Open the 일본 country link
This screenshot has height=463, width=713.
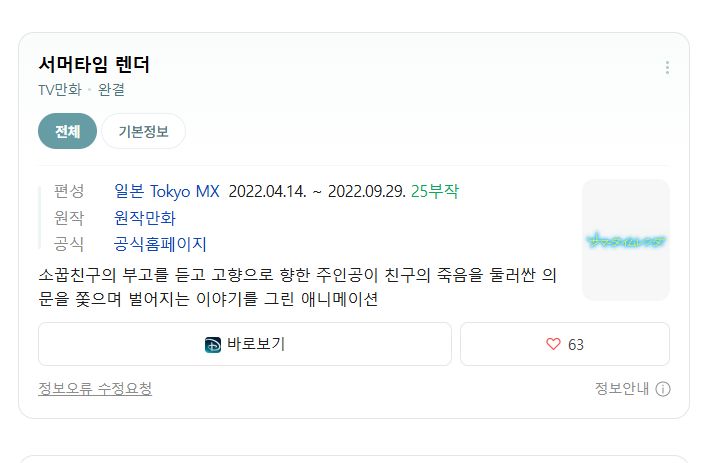pos(129,191)
